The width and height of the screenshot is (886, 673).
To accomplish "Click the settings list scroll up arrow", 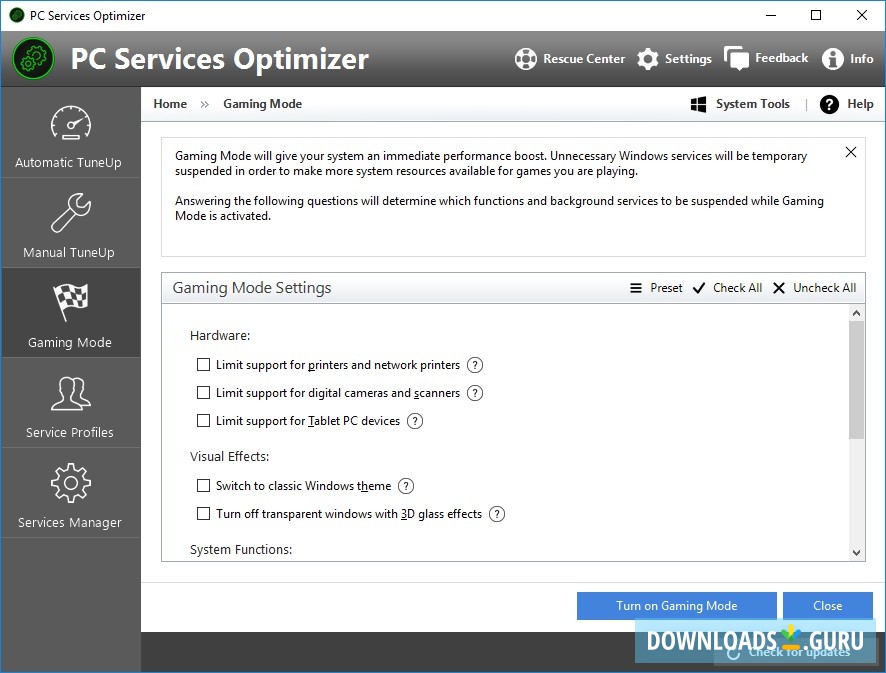I will point(856,313).
